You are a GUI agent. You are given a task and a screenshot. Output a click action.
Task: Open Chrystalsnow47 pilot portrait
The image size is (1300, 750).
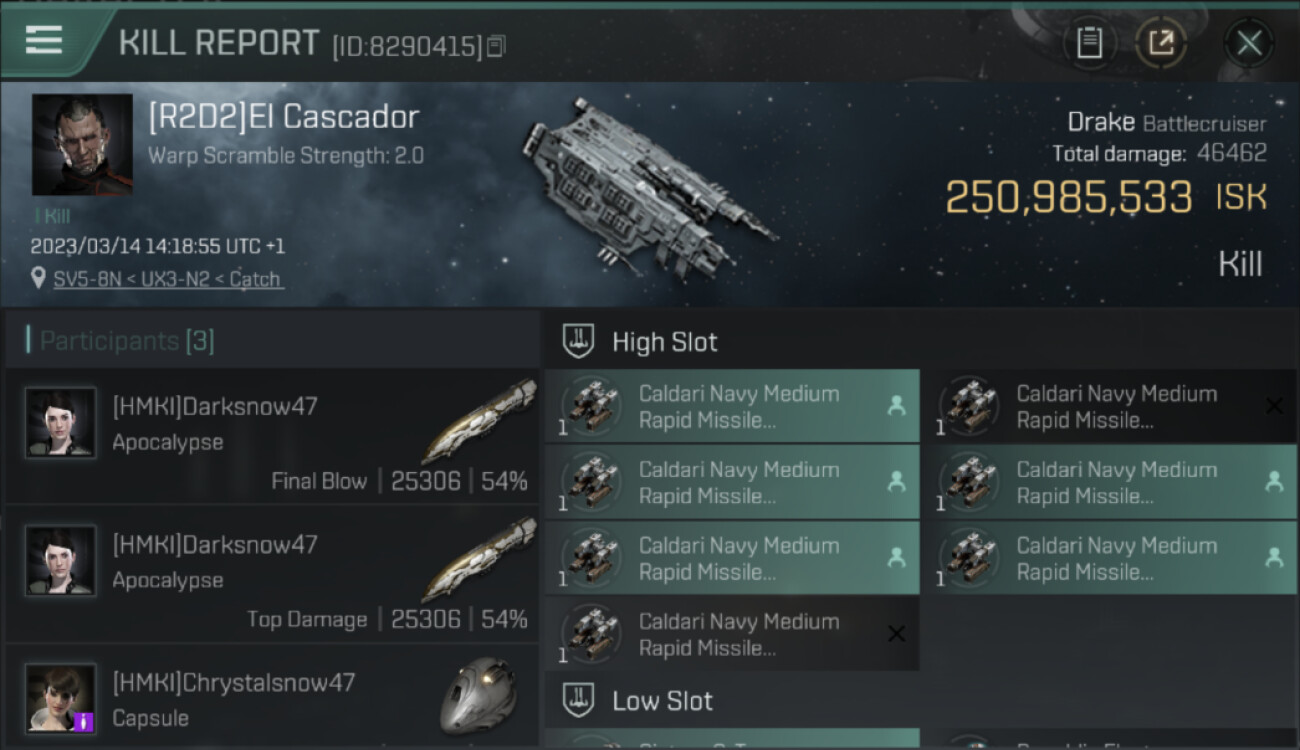[x=61, y=697]
